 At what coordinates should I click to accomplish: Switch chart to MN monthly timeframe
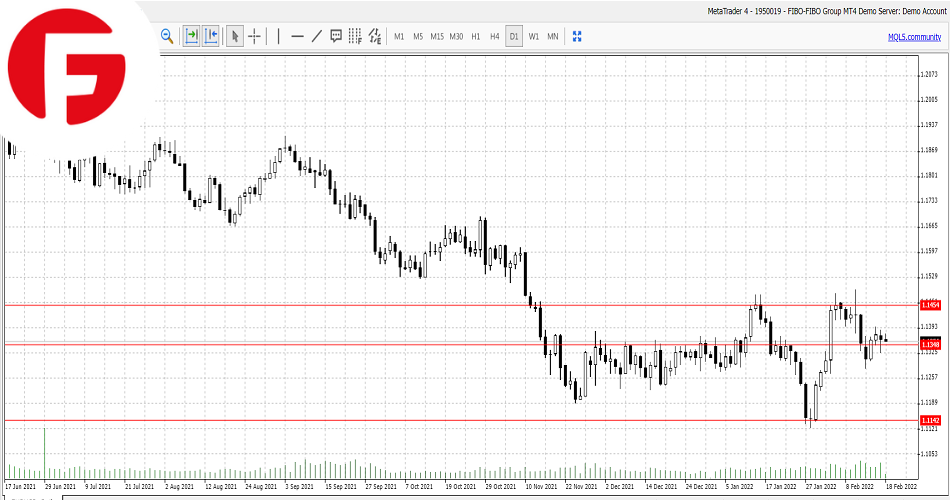coord(553,37)
